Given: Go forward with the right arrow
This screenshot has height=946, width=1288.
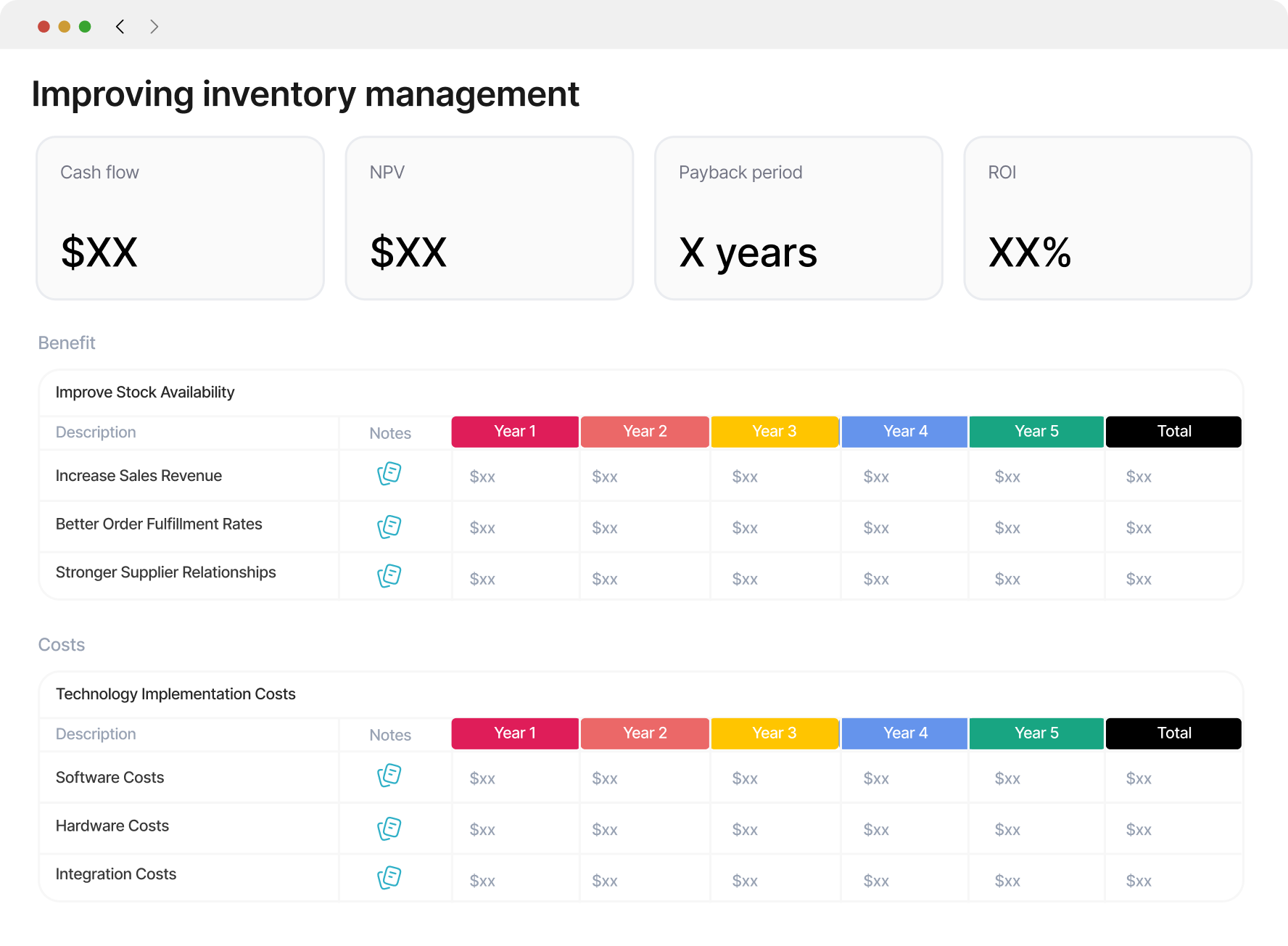Looking at the screenshot, I should [154, 27].
